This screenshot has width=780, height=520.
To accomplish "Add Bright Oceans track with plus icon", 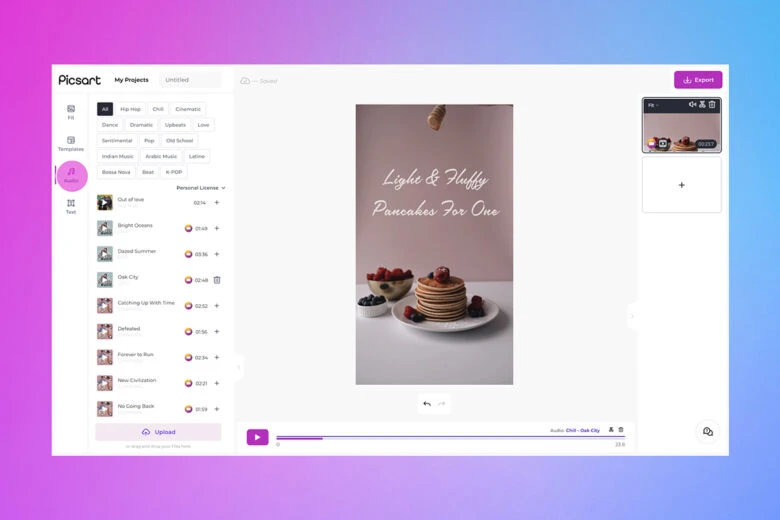I will pos(217,228).
